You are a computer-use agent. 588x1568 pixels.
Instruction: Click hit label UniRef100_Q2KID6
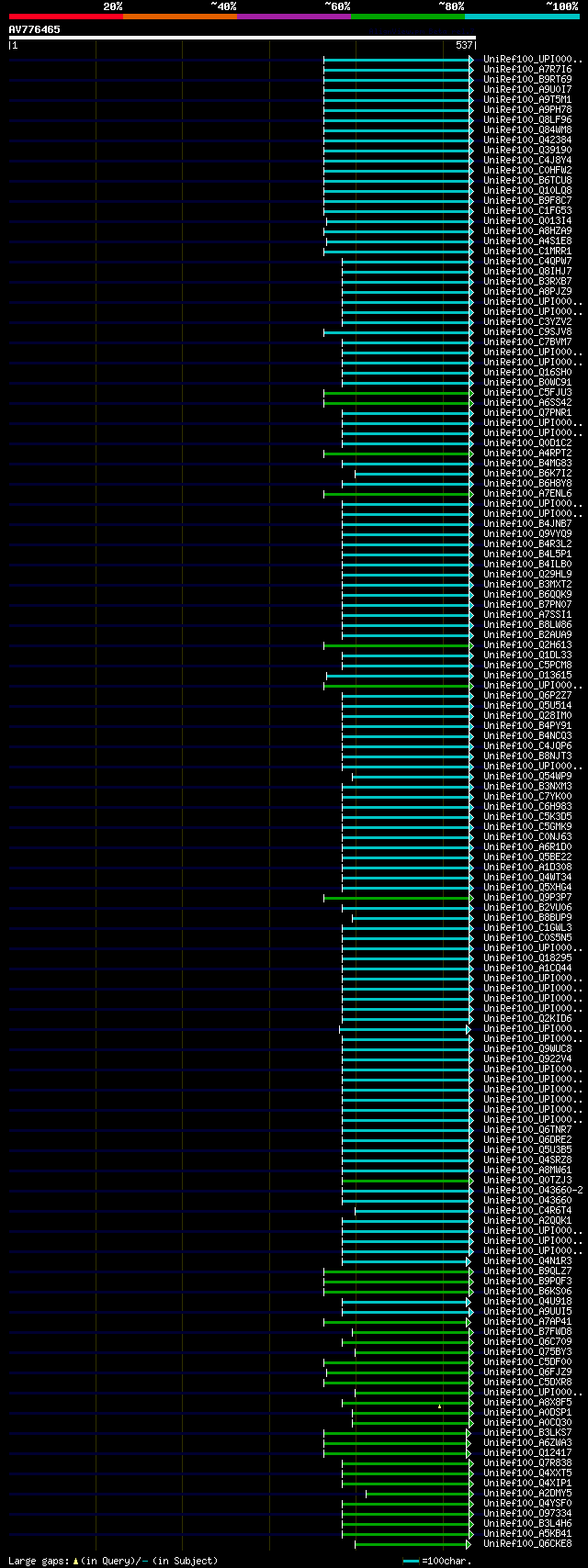tap(527, 1018)
